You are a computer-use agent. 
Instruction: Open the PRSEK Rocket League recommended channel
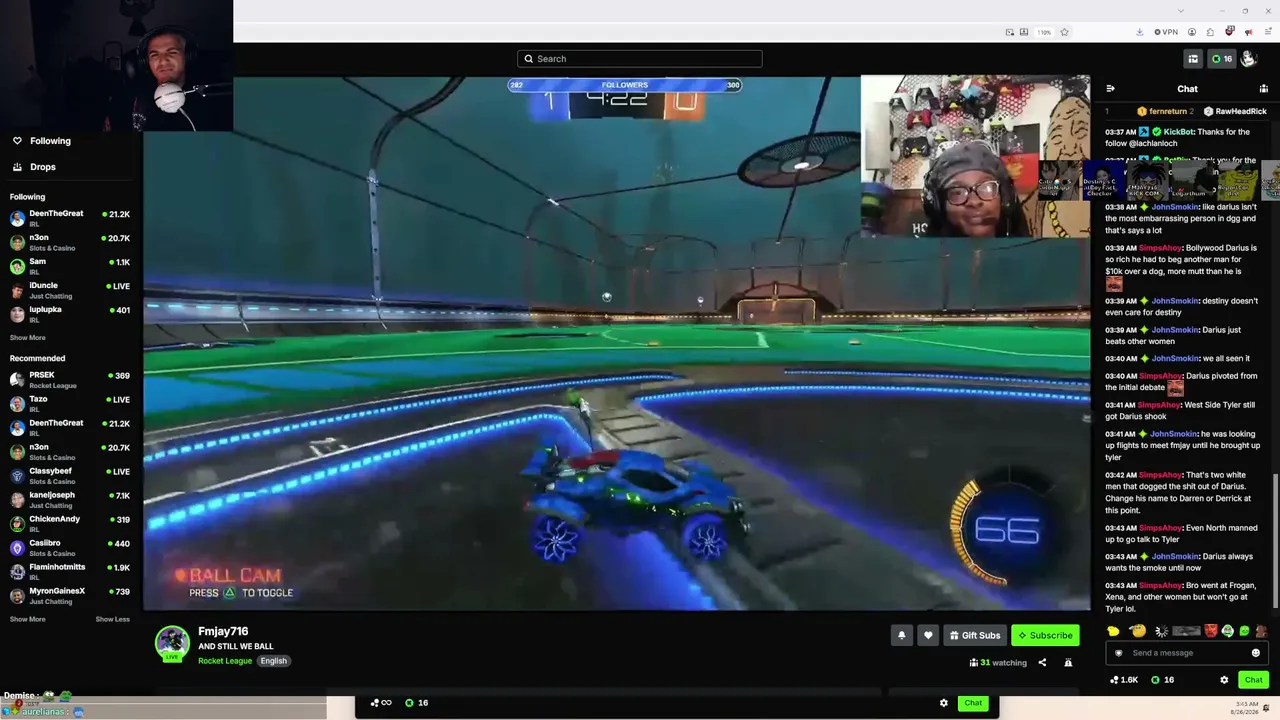[x=70, y=379]
